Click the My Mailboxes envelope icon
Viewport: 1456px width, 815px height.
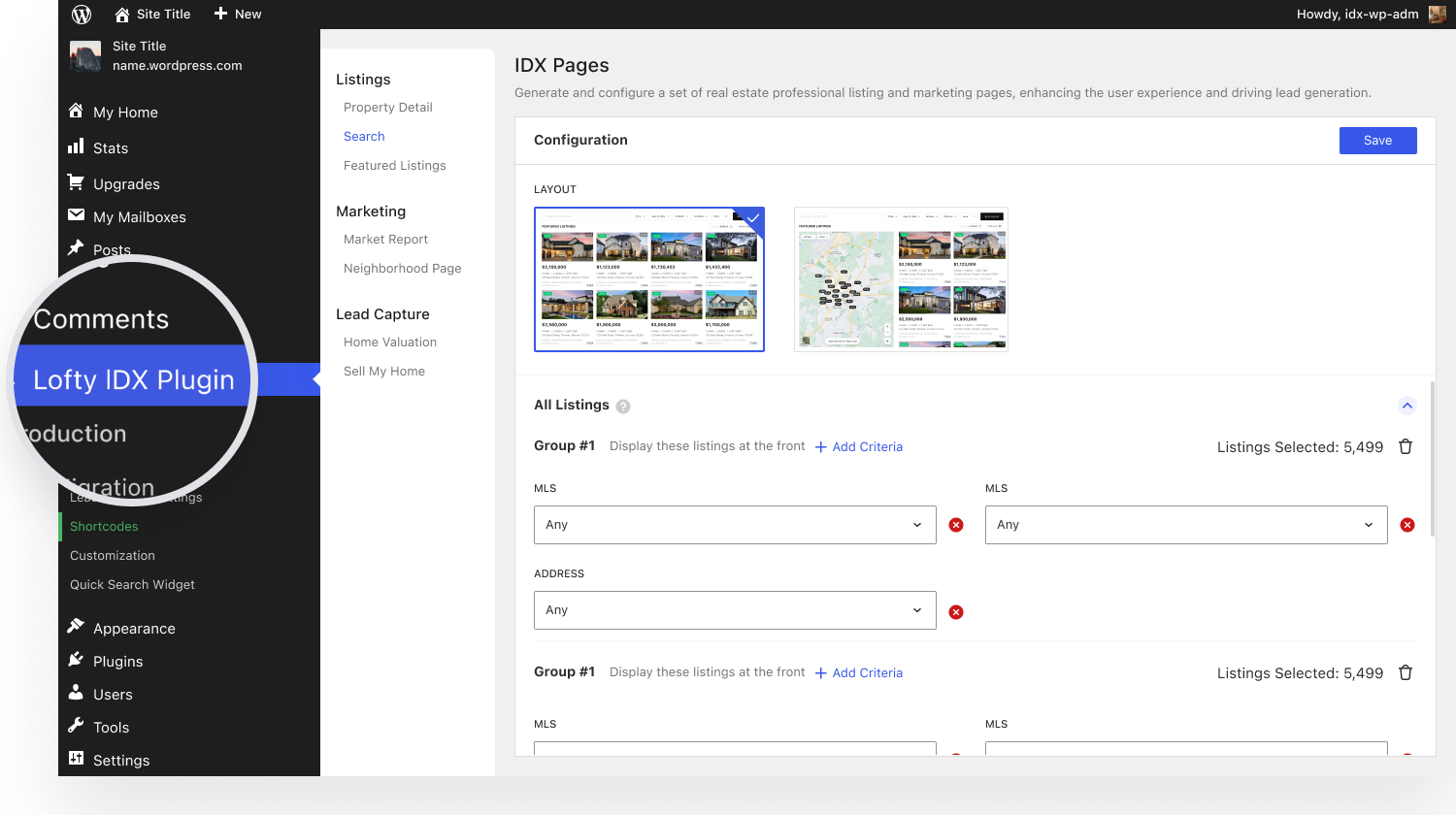click(76, 215)
